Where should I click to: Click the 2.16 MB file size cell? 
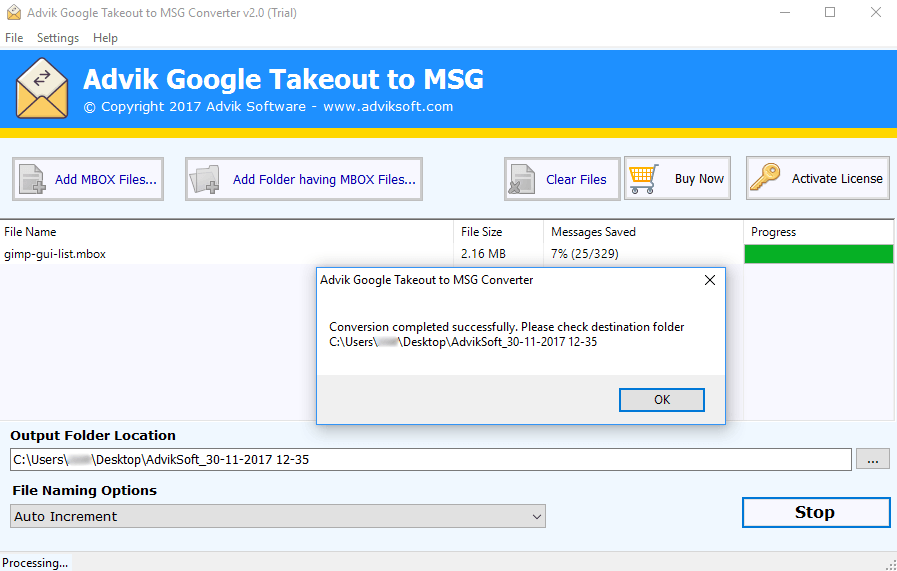pyautogui.click(x=483, y=253)
